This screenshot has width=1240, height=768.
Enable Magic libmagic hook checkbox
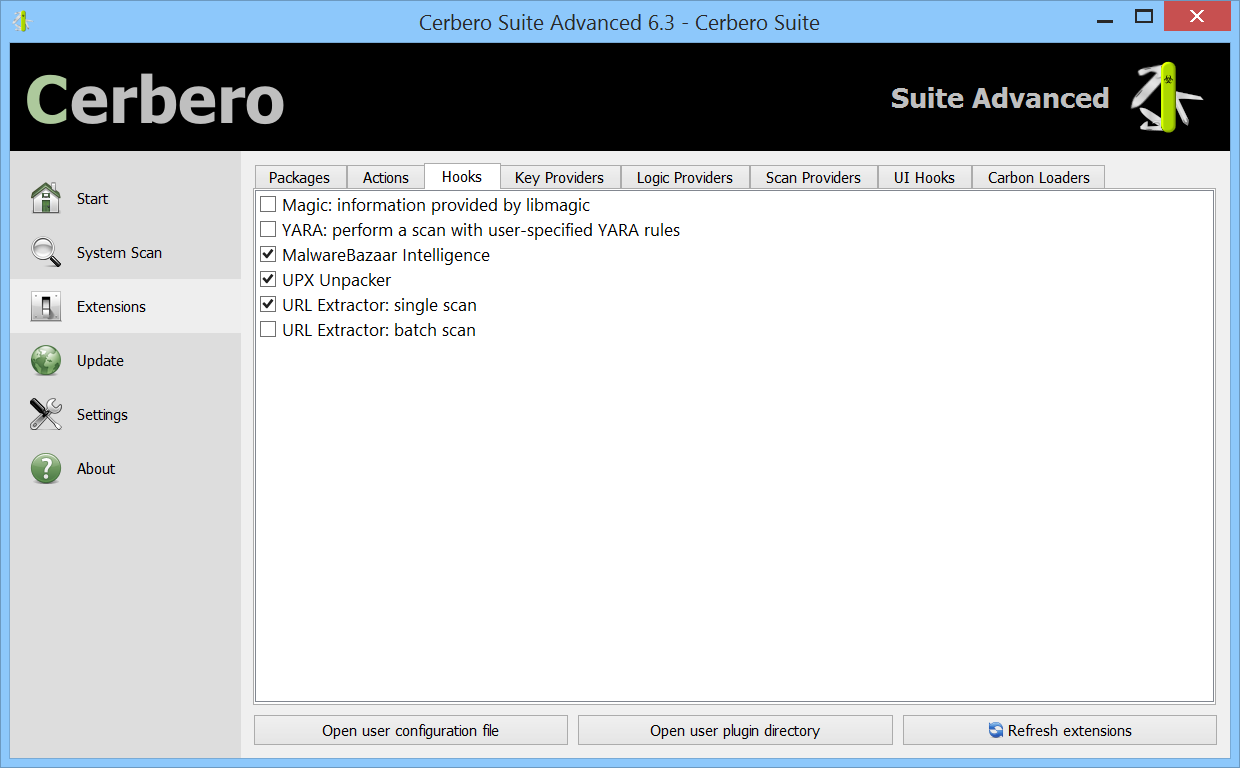(x=268, y=205)
